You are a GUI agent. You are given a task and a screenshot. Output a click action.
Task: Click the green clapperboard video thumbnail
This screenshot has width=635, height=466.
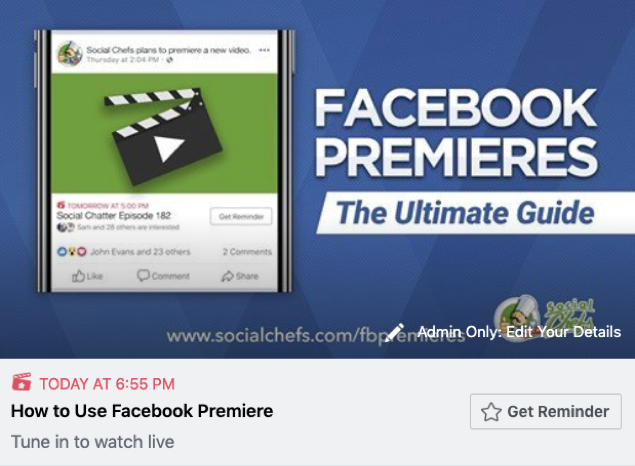coord(164,134)
